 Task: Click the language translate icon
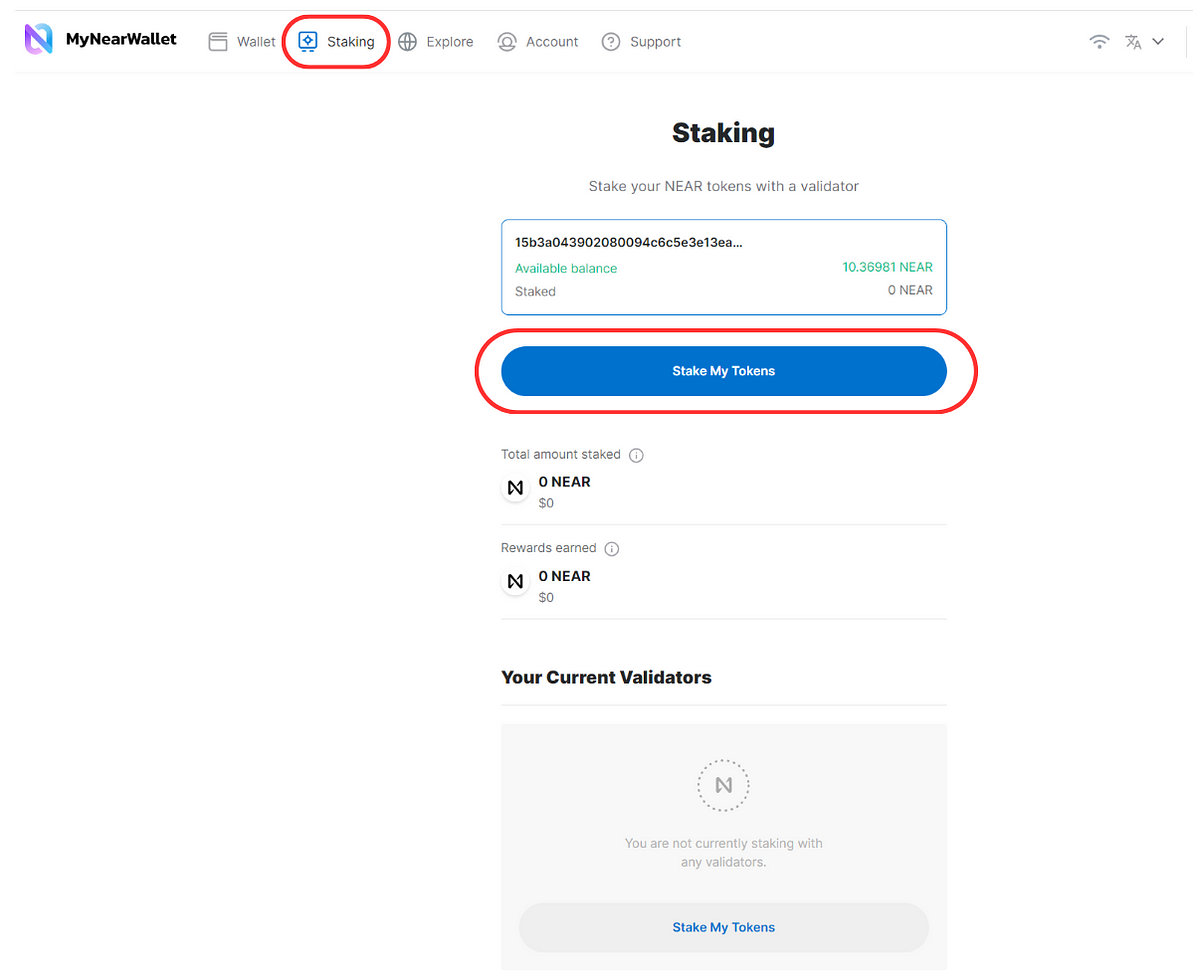coord(1133,42)
